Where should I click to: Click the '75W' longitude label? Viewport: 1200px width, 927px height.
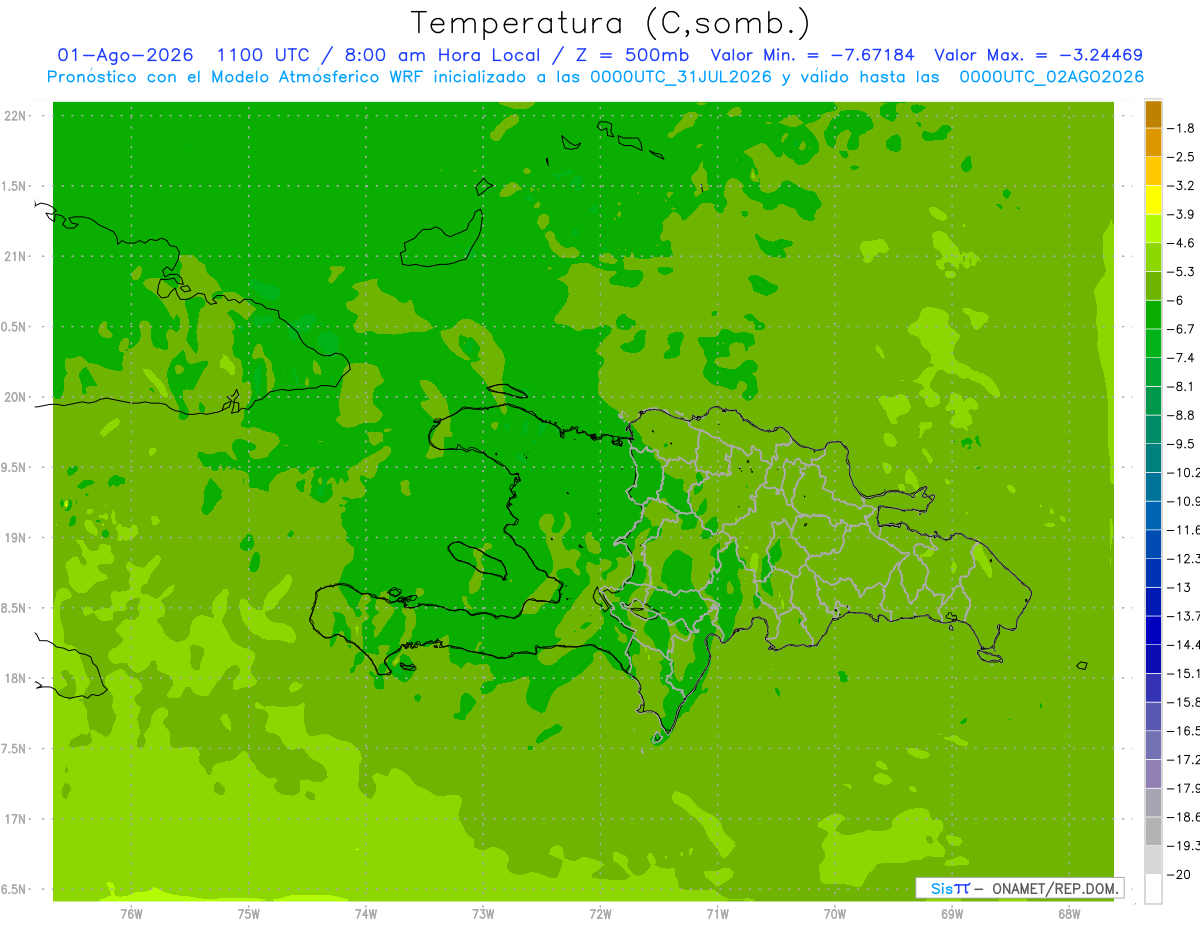point(248,914)
